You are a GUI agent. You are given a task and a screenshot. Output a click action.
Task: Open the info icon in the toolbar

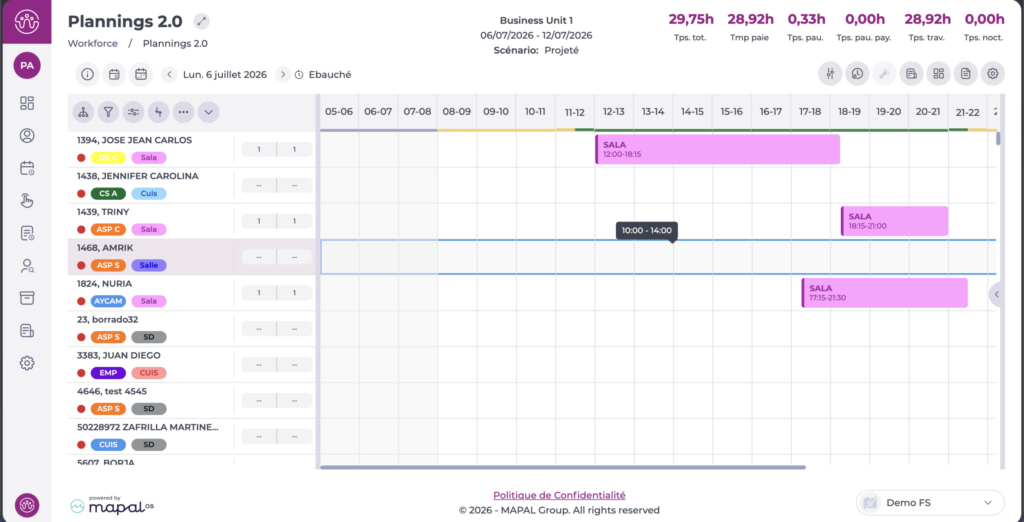pyautogui.click(x=87, y=74)
